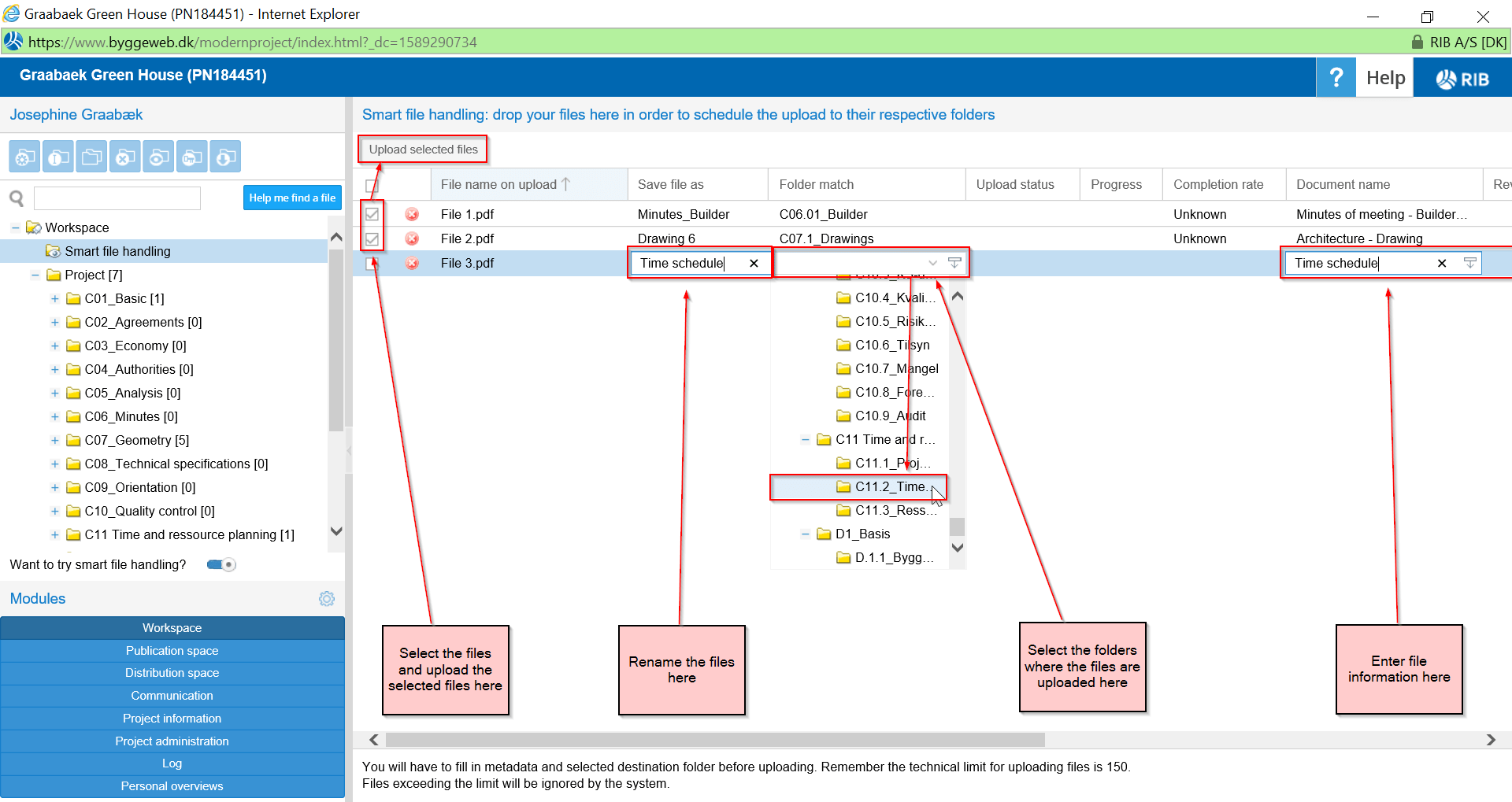
Task: Expand the C07_Geometry folder in the tree
Action: click(54, 440)
